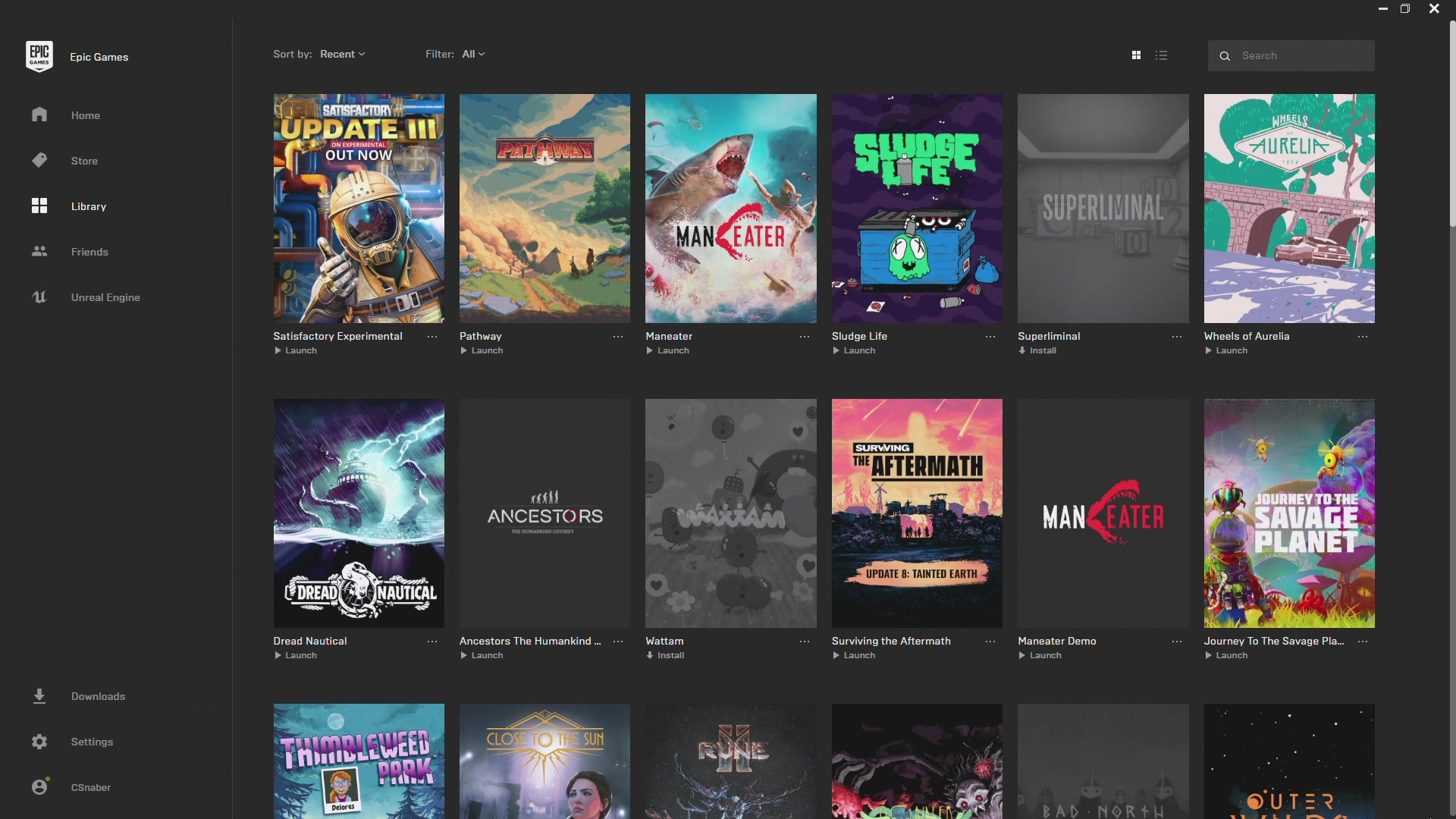
Task: Open Downloads in the sidebar
Action: 99,696
